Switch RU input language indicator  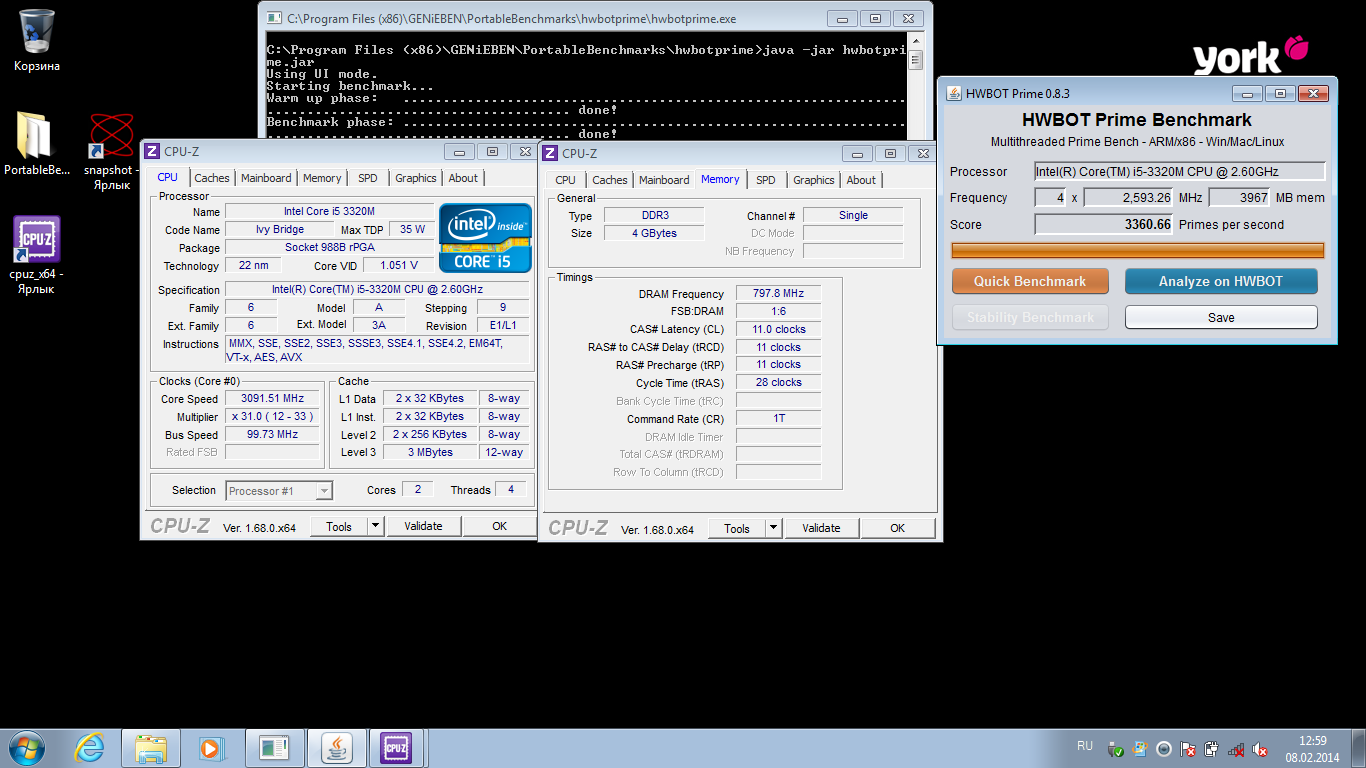coord(1085,746)
